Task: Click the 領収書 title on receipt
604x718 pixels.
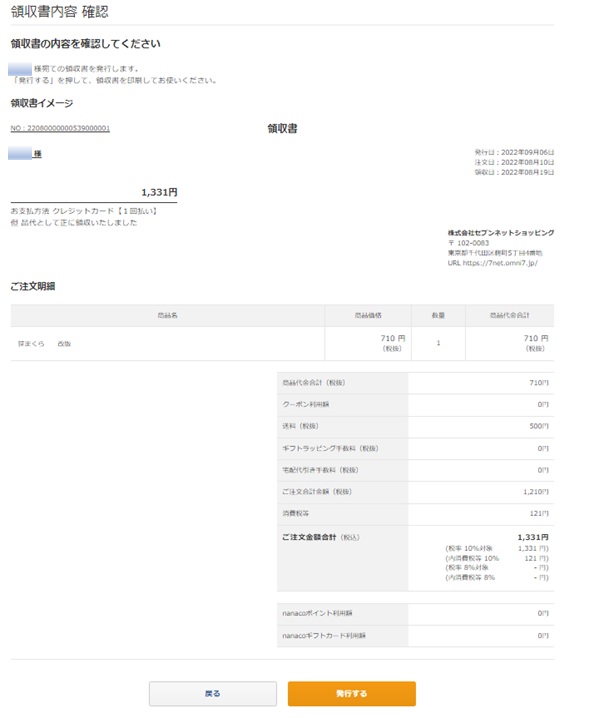Action: click(282, 129)
